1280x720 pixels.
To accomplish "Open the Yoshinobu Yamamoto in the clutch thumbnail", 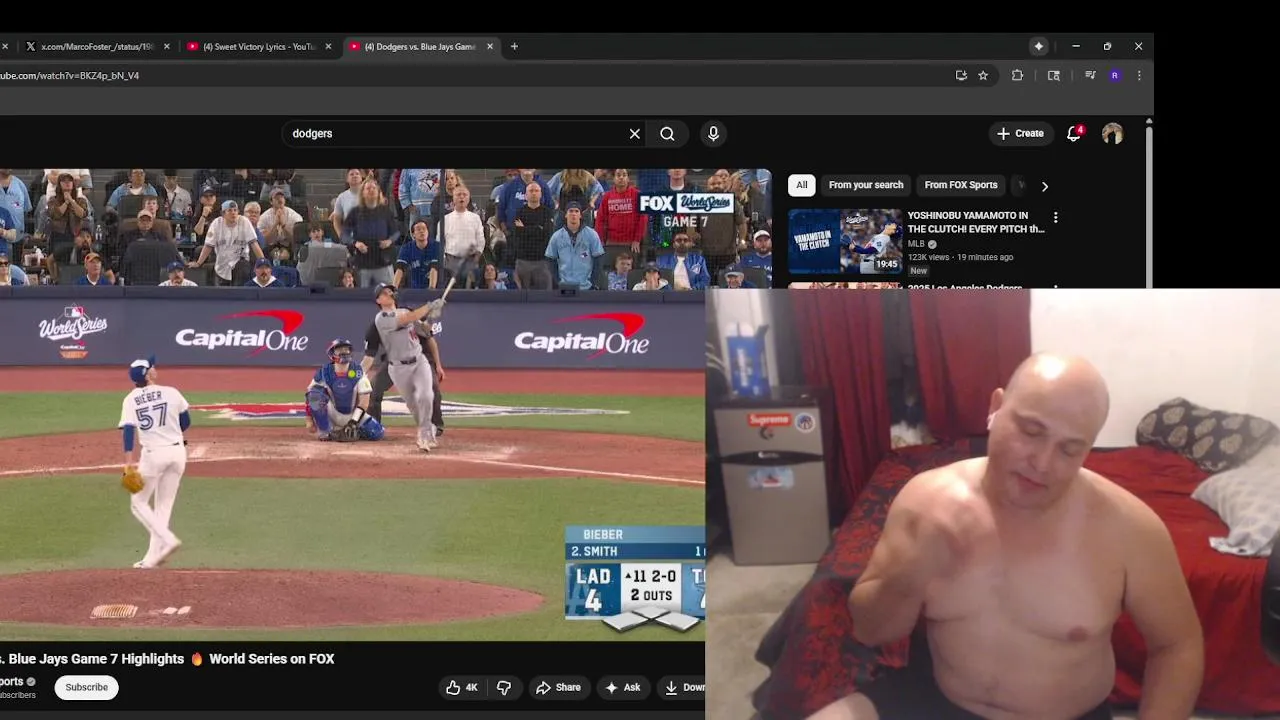I will click(x=845, y=241).
